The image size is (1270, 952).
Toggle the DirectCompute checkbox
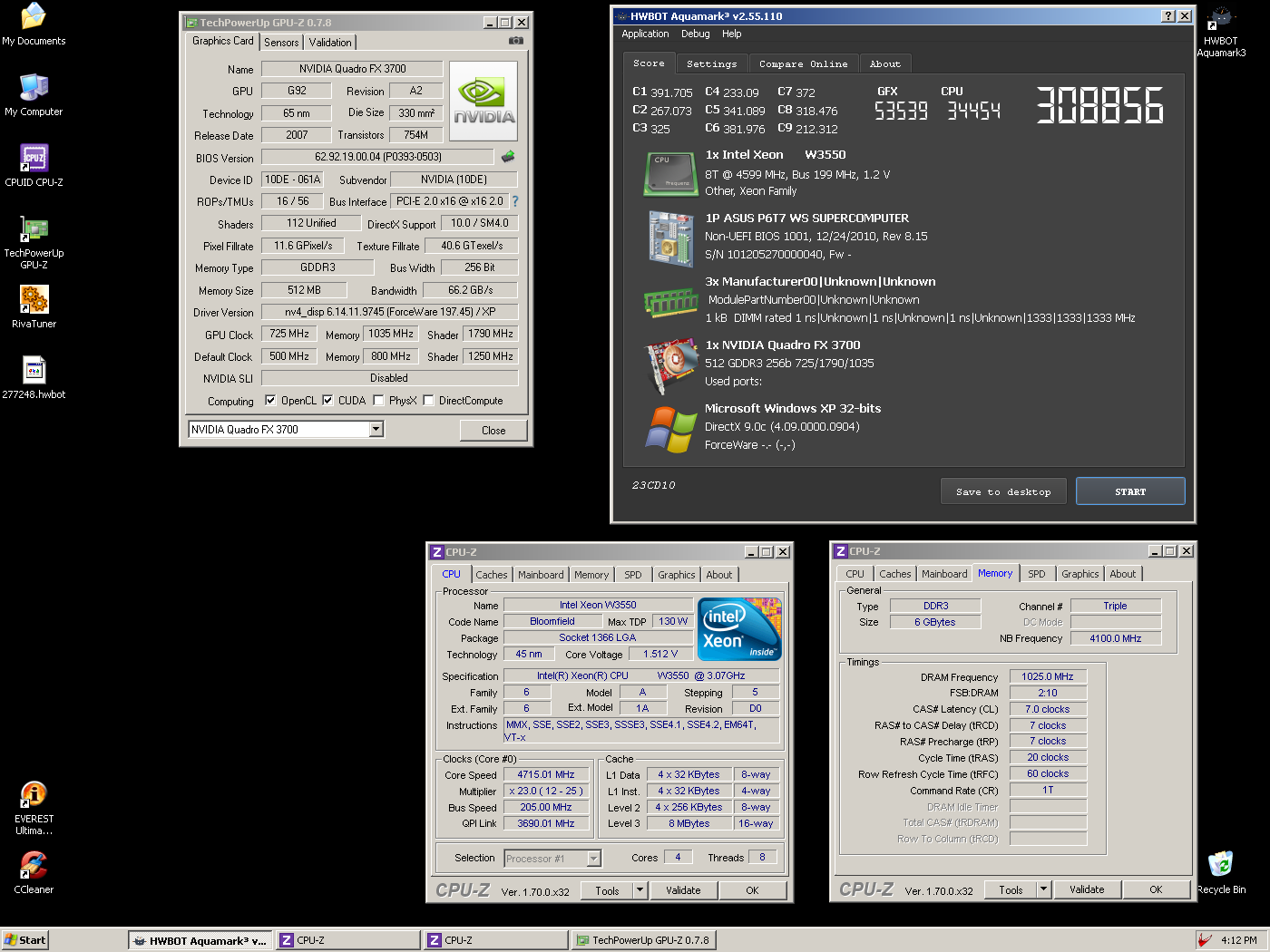pos(428,400)
